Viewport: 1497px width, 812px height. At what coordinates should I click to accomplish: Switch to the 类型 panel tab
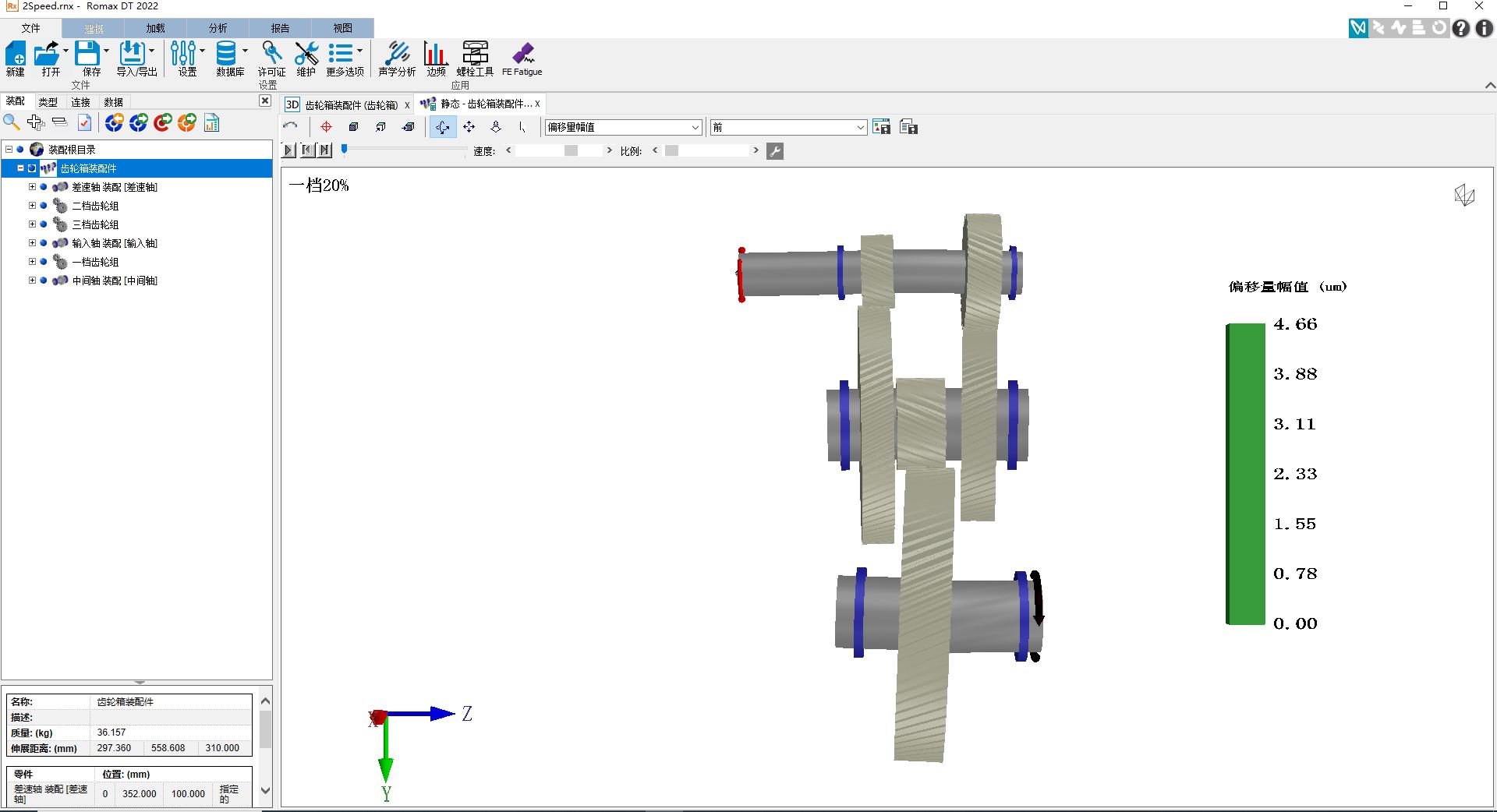(x=48, y=102)
